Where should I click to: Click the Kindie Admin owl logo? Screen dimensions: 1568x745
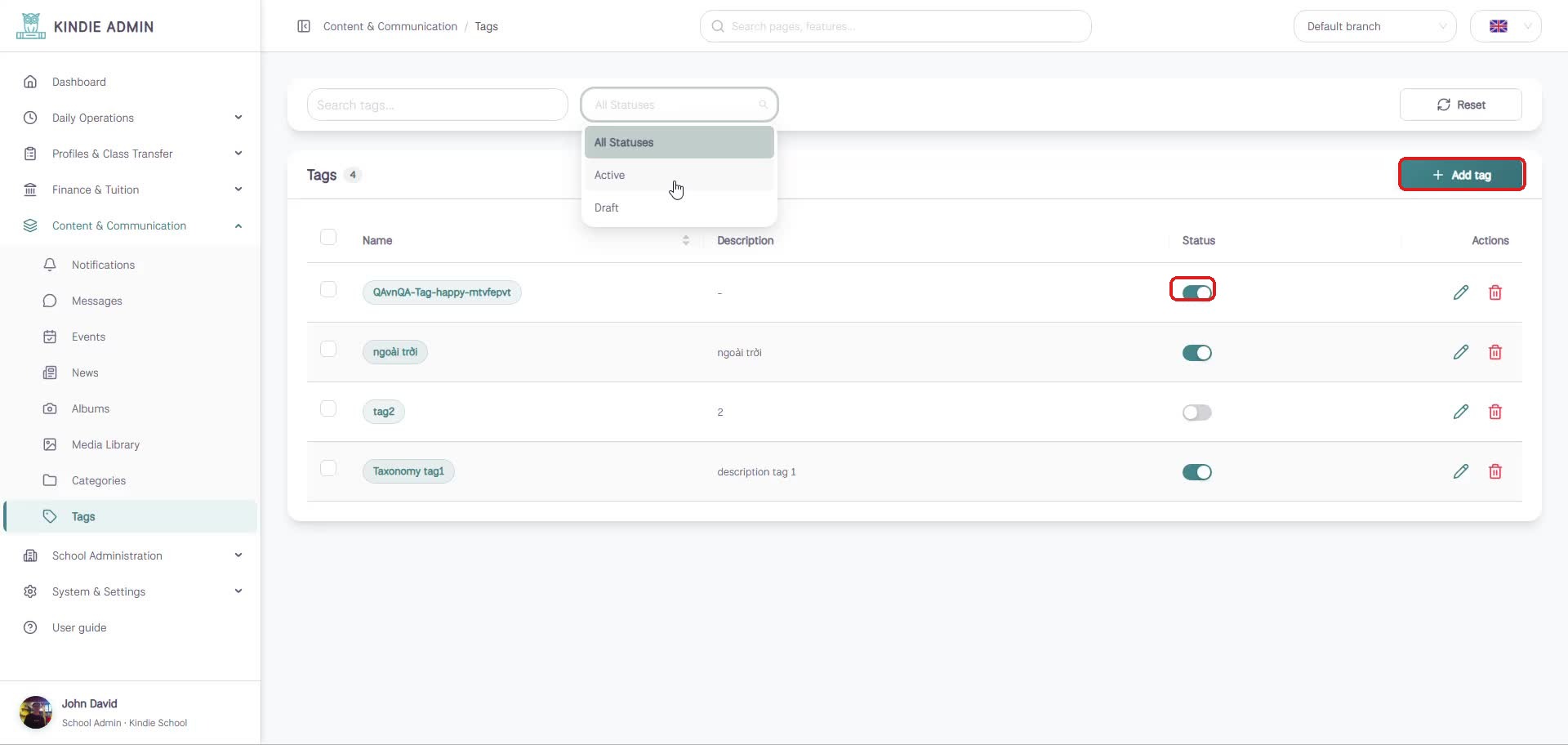(x=31, y=26)
